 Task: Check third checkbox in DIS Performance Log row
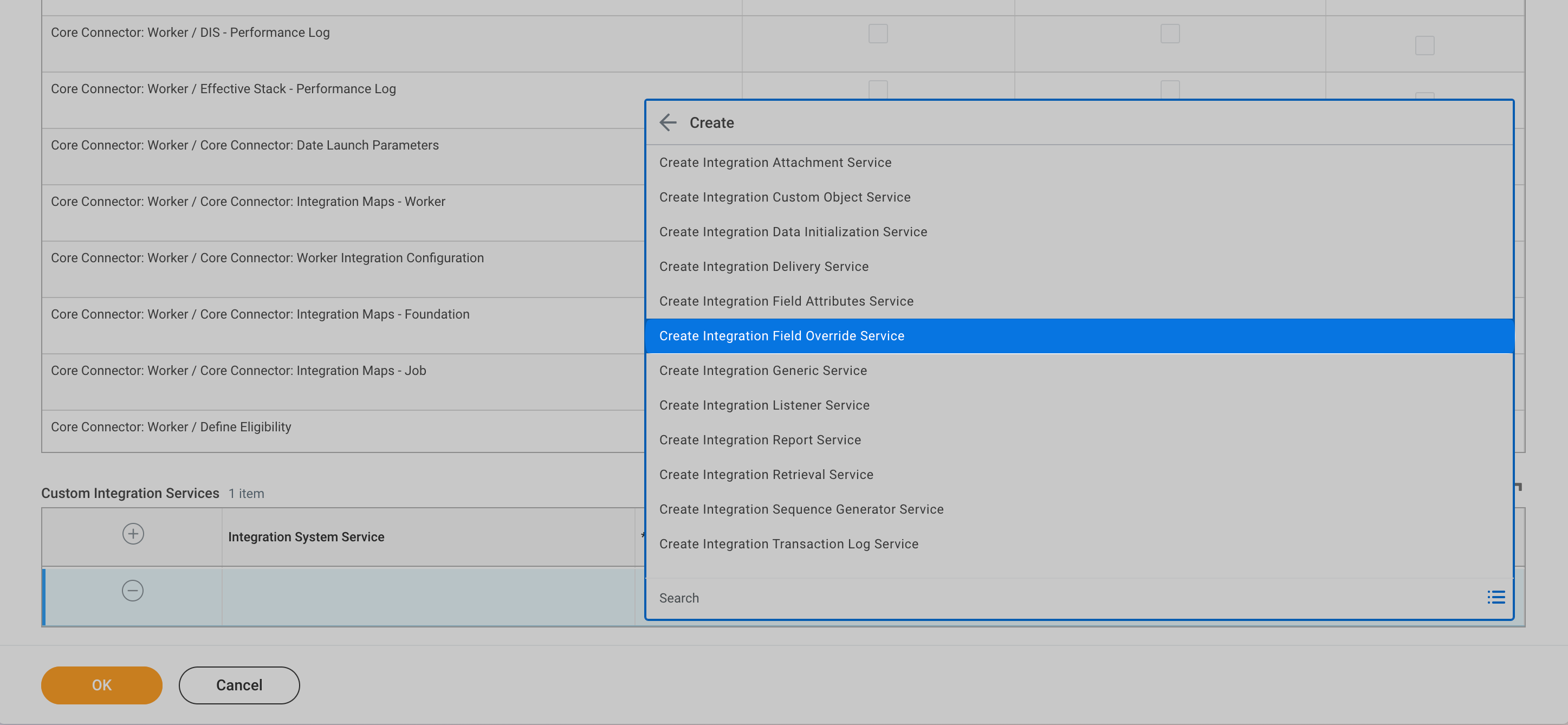point(1424,45)
